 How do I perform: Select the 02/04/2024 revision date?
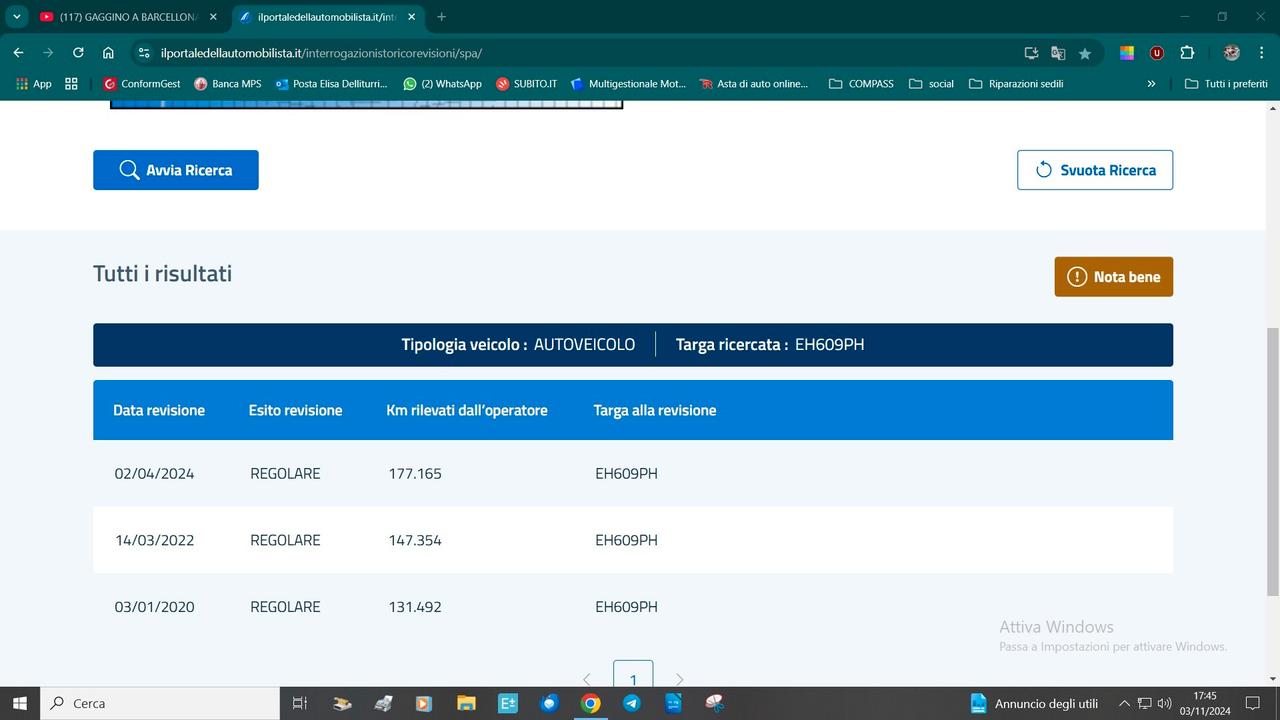coord(154,474)
